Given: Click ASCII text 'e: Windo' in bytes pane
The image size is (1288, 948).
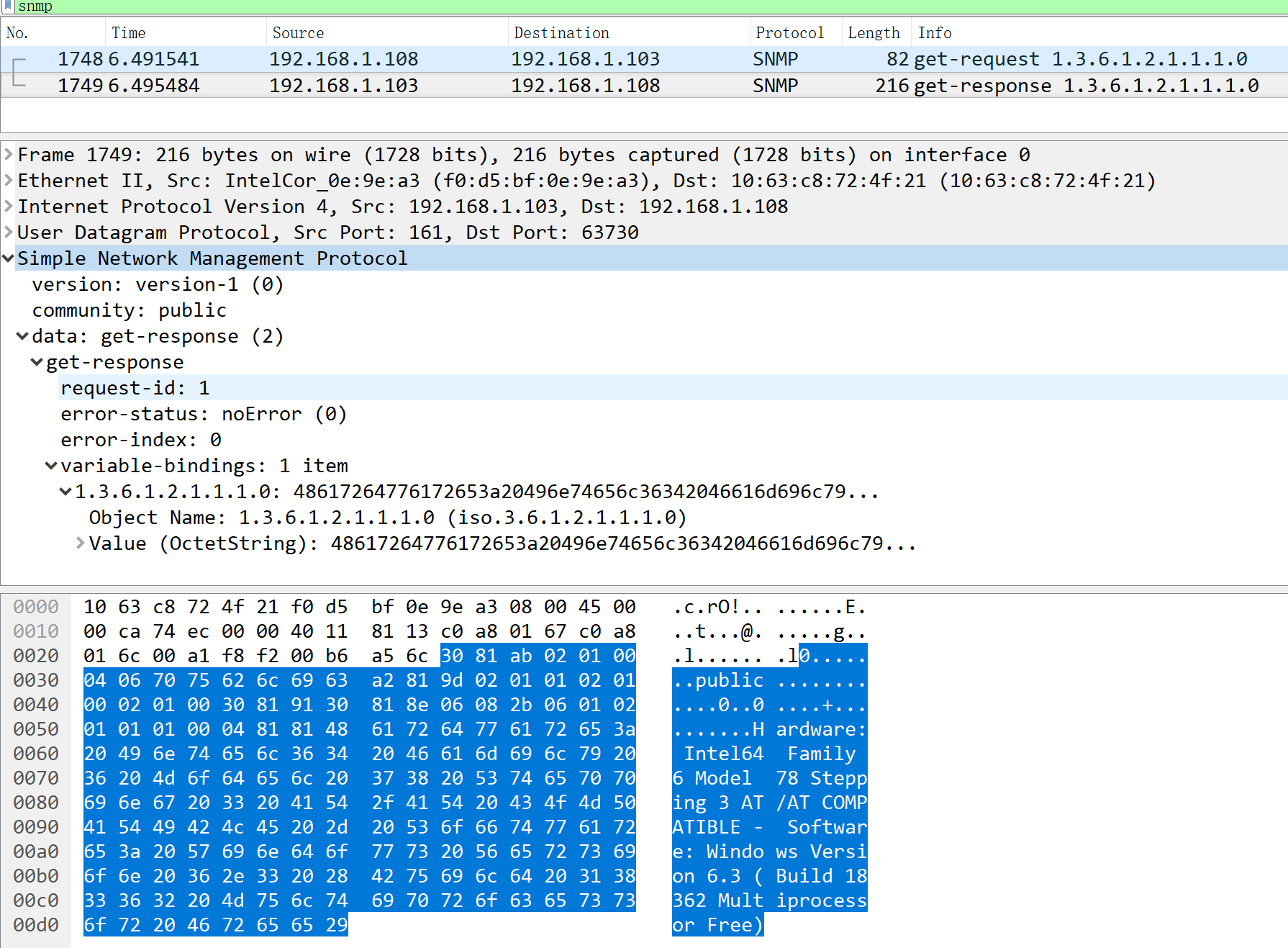Looking at the screenshot, I should pyautogui.click(x=718, y=852).
